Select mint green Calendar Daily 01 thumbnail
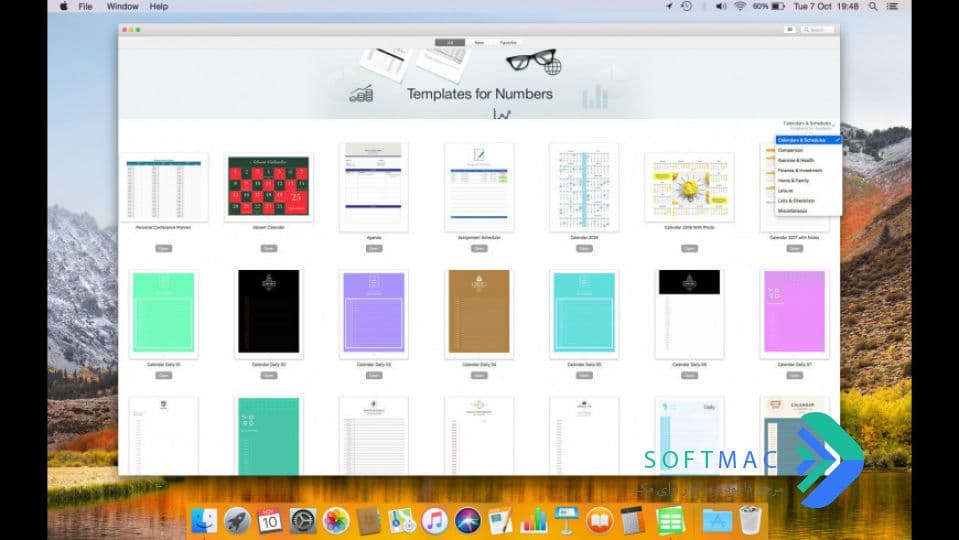This screenshot has height=540, width=959. tap(163, 314)
